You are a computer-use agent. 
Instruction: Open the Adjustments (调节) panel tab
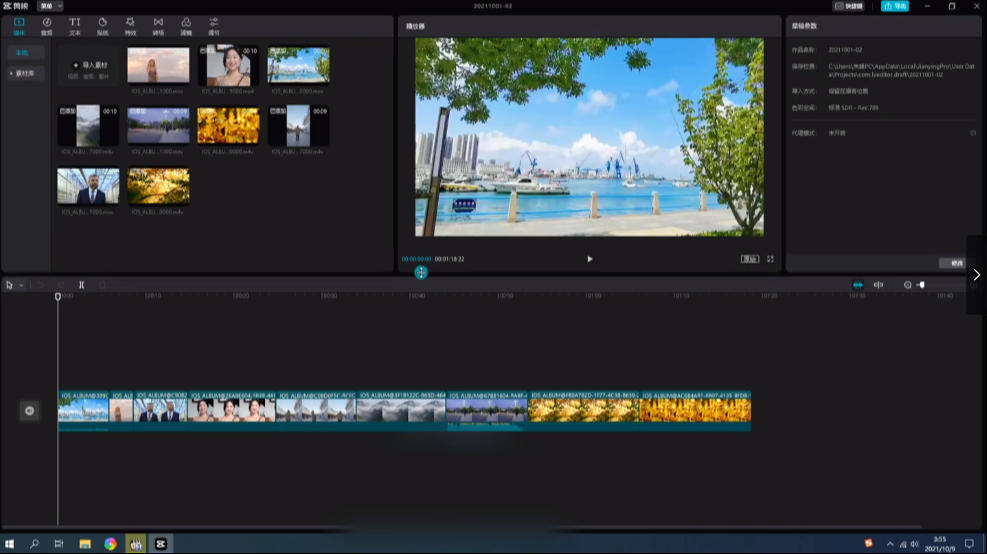click(x=214, y=24)
